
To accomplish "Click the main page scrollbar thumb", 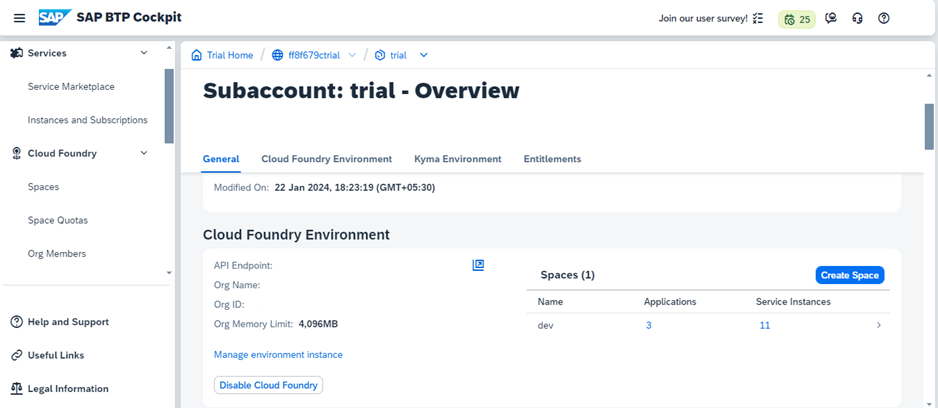I will tap(929, 126).
